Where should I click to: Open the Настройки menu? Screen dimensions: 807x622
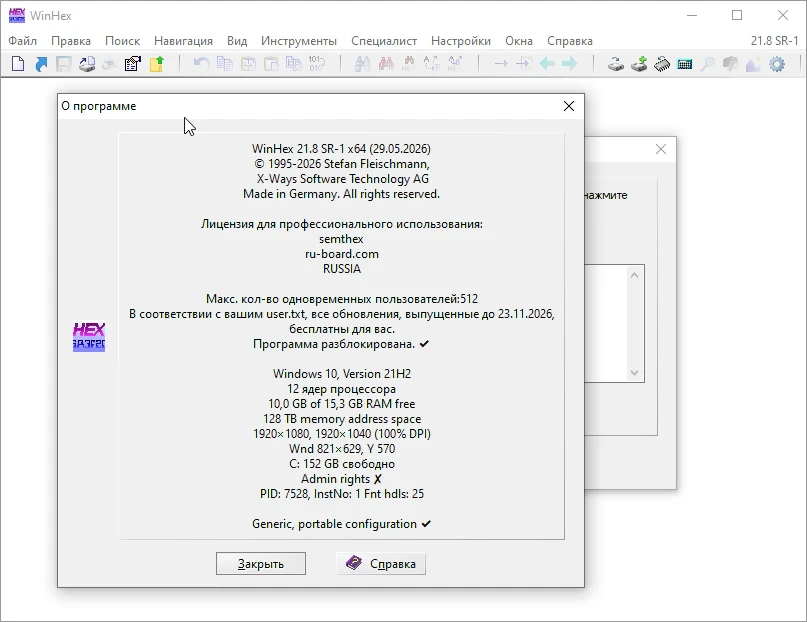pos(461,41)
